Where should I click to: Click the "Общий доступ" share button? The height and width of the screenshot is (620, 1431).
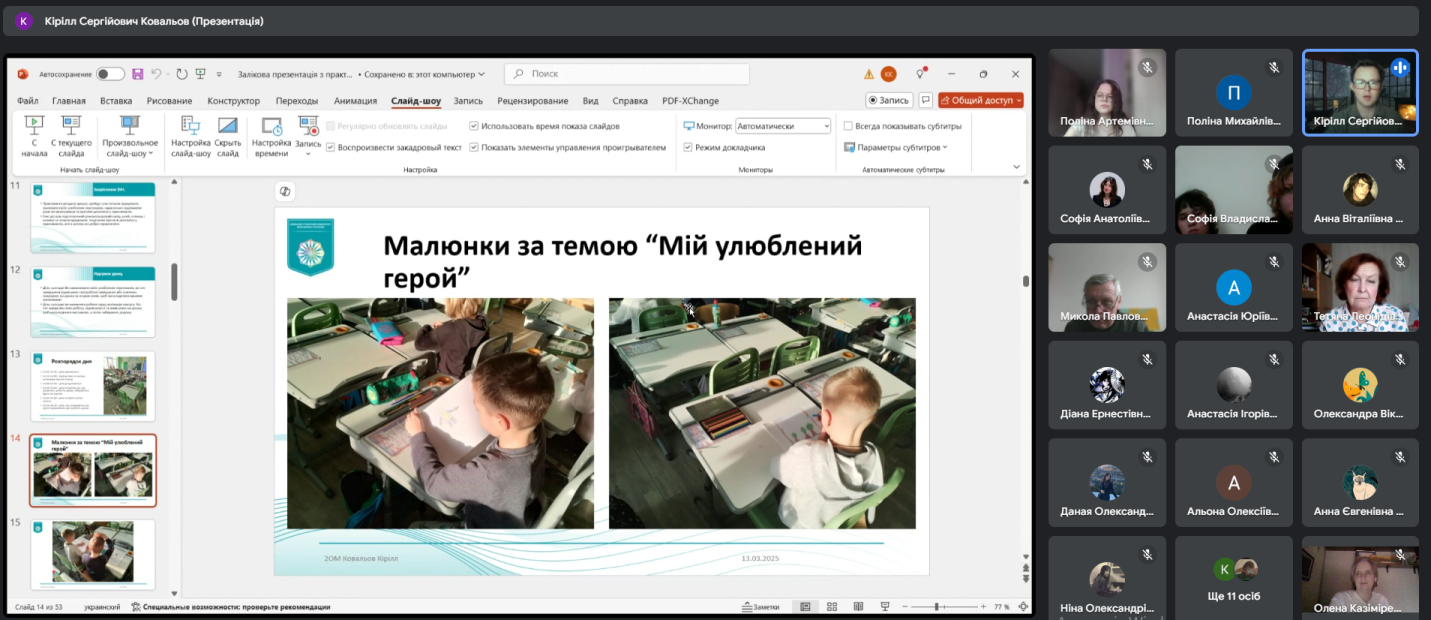tap(980, 100)
